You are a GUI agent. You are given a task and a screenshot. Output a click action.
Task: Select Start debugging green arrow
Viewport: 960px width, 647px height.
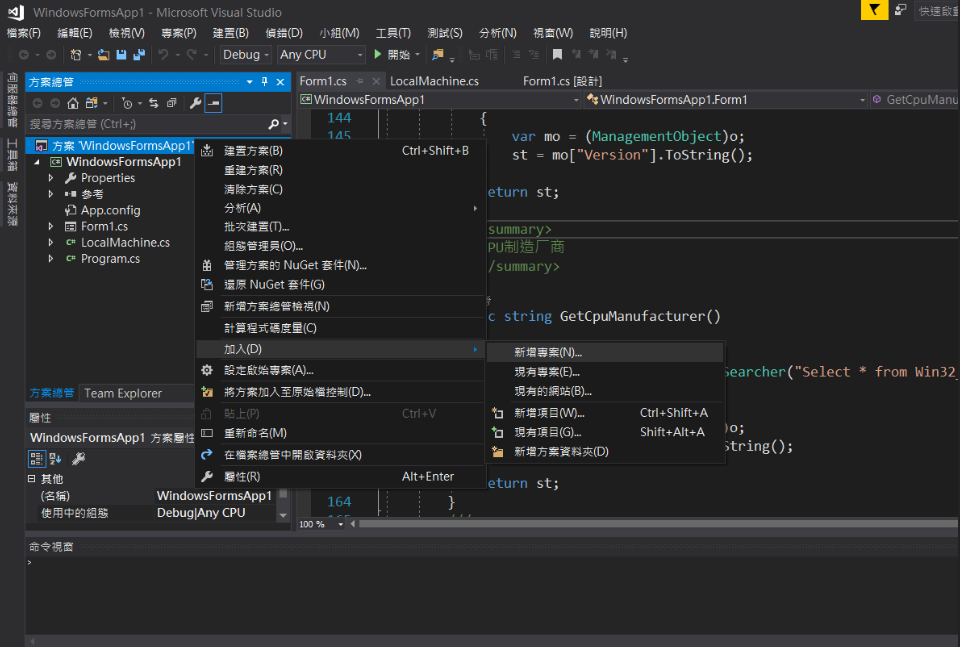(x=378, y=55)
